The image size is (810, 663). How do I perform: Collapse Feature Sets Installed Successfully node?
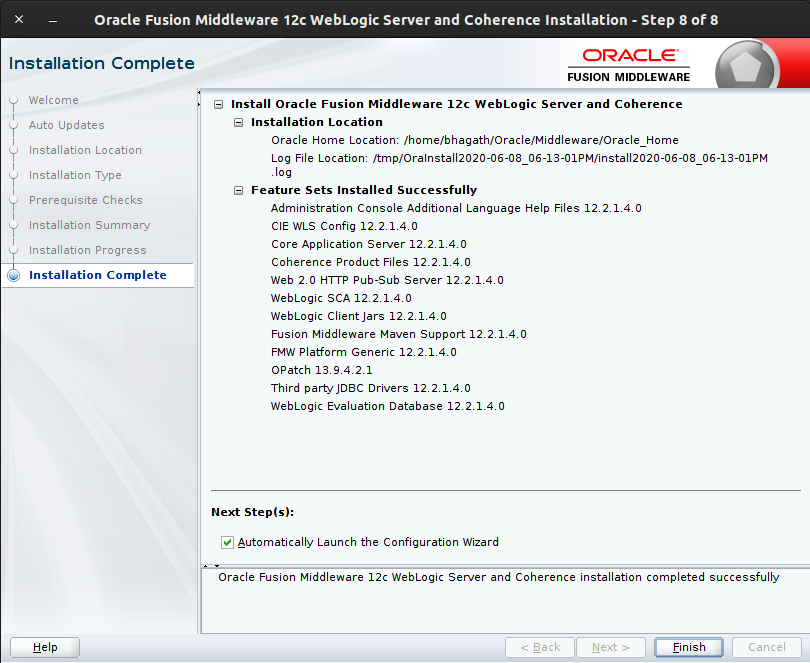(x=238, y=190)
